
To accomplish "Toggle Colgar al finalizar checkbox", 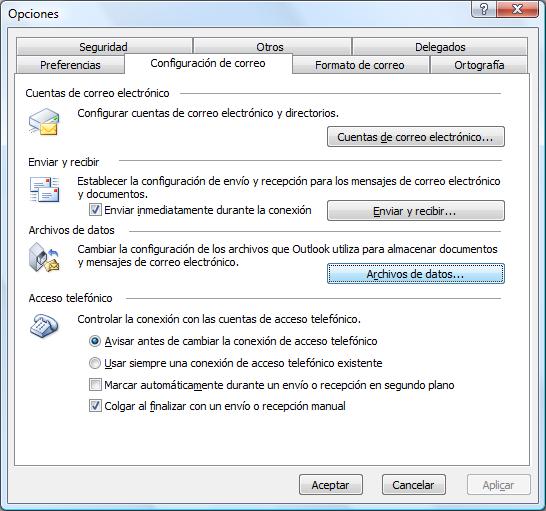I will (95, 406).
